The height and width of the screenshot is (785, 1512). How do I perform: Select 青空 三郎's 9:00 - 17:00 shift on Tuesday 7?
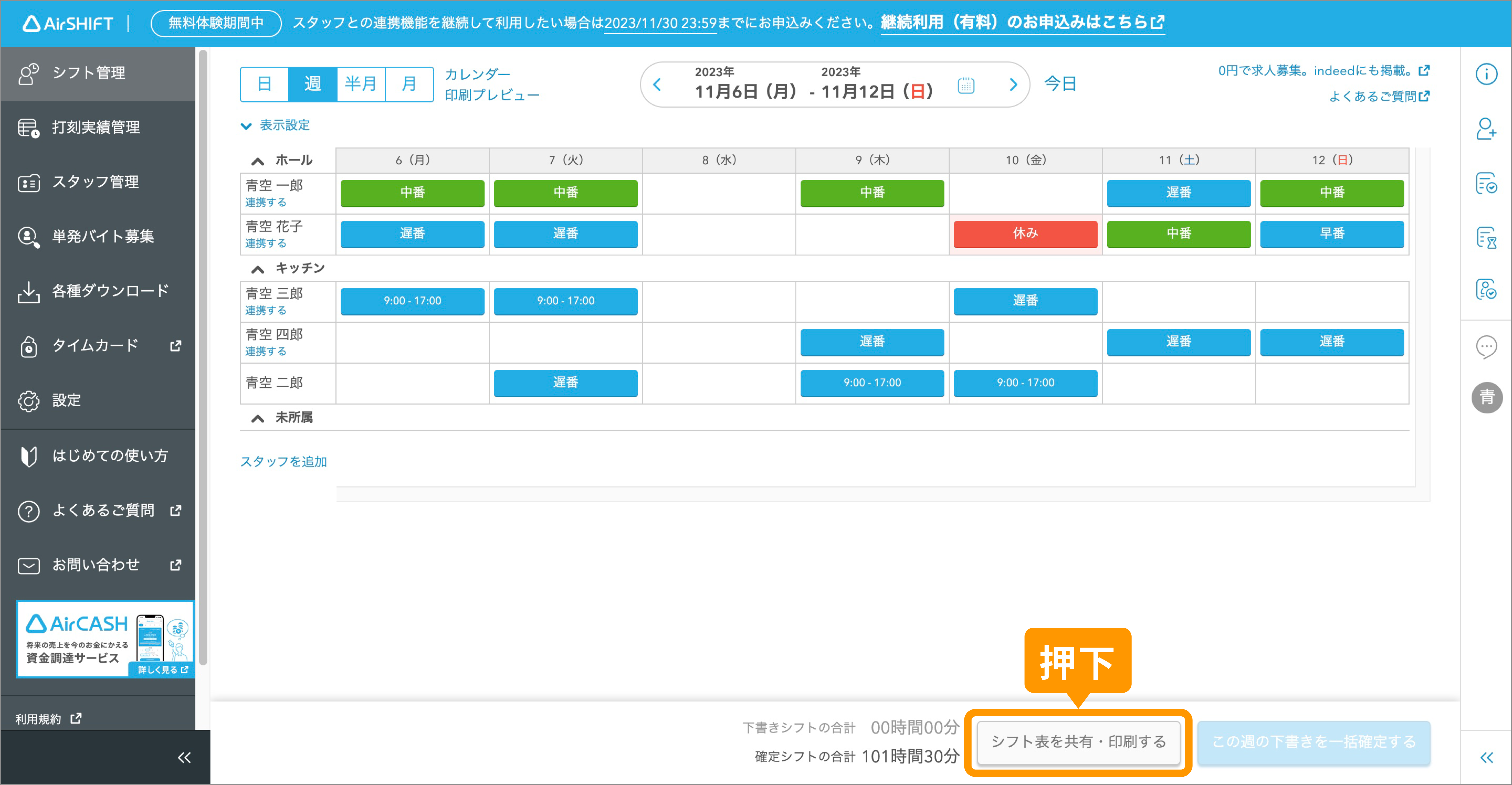click(565, 301)
